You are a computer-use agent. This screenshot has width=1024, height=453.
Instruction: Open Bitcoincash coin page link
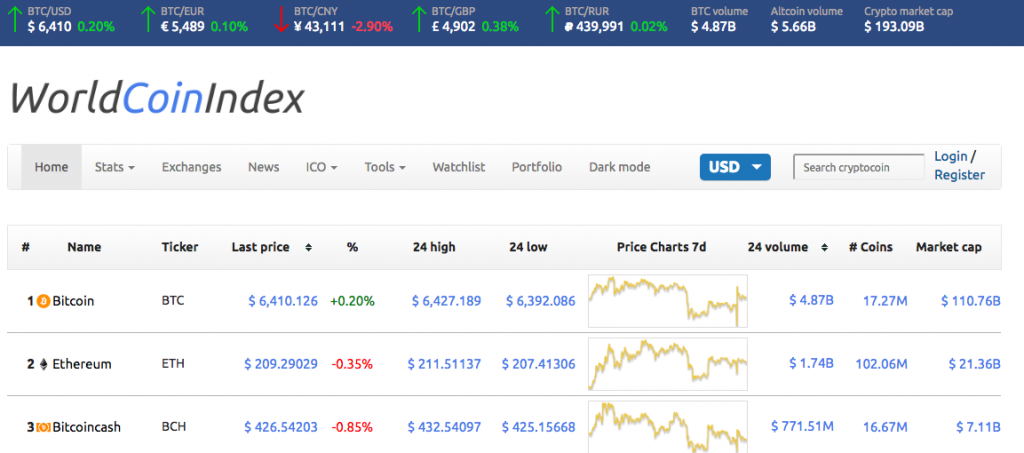[86, 428]
